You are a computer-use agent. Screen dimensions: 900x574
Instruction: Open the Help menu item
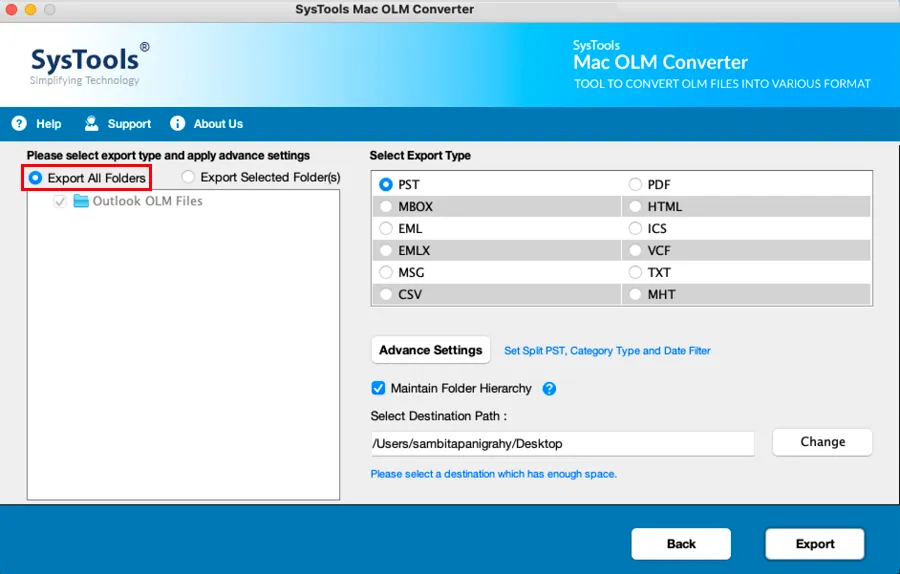click(x=37, y=123)
